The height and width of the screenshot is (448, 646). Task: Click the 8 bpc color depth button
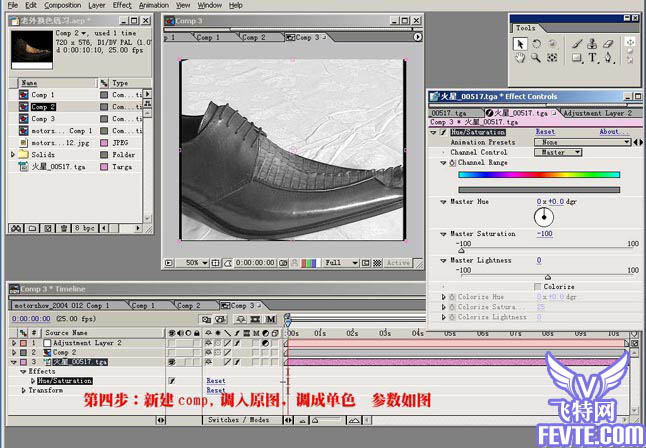[x=84, y=228]
